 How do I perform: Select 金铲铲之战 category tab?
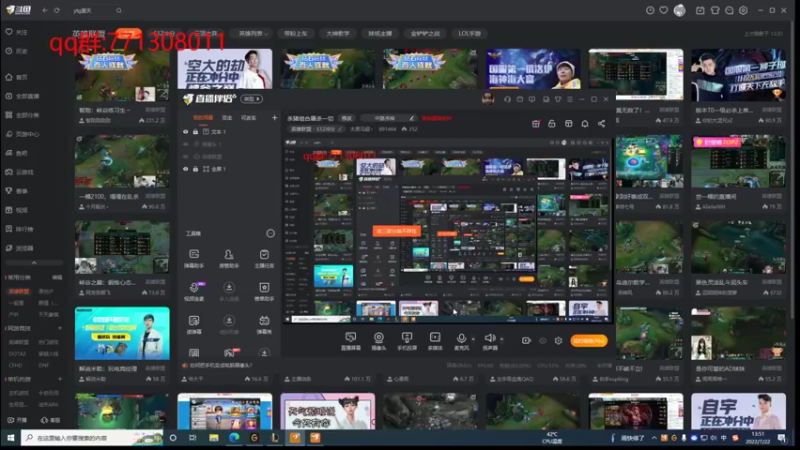coord(425,33)
